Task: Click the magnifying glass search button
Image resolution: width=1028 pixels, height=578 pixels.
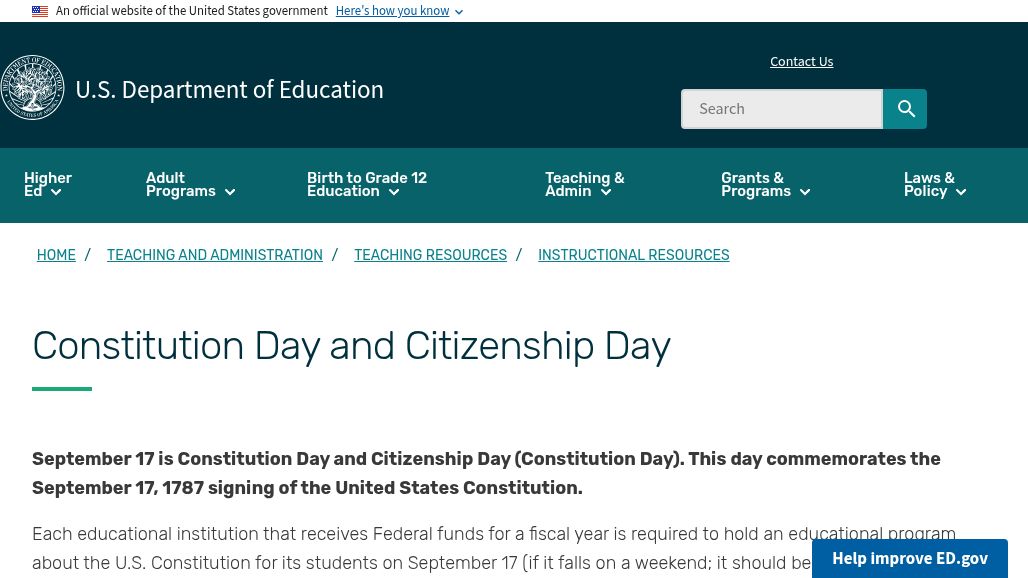Action: [x=905, y=109]
